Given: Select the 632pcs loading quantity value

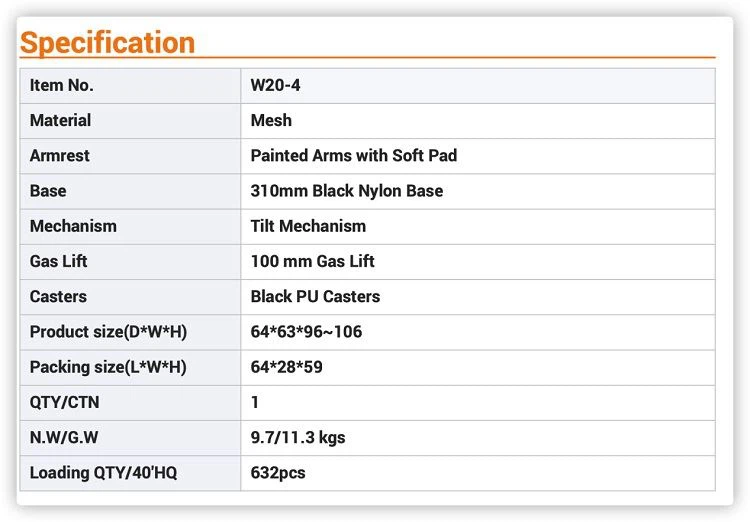Looking at the screenshot, I should coord(278,472).
